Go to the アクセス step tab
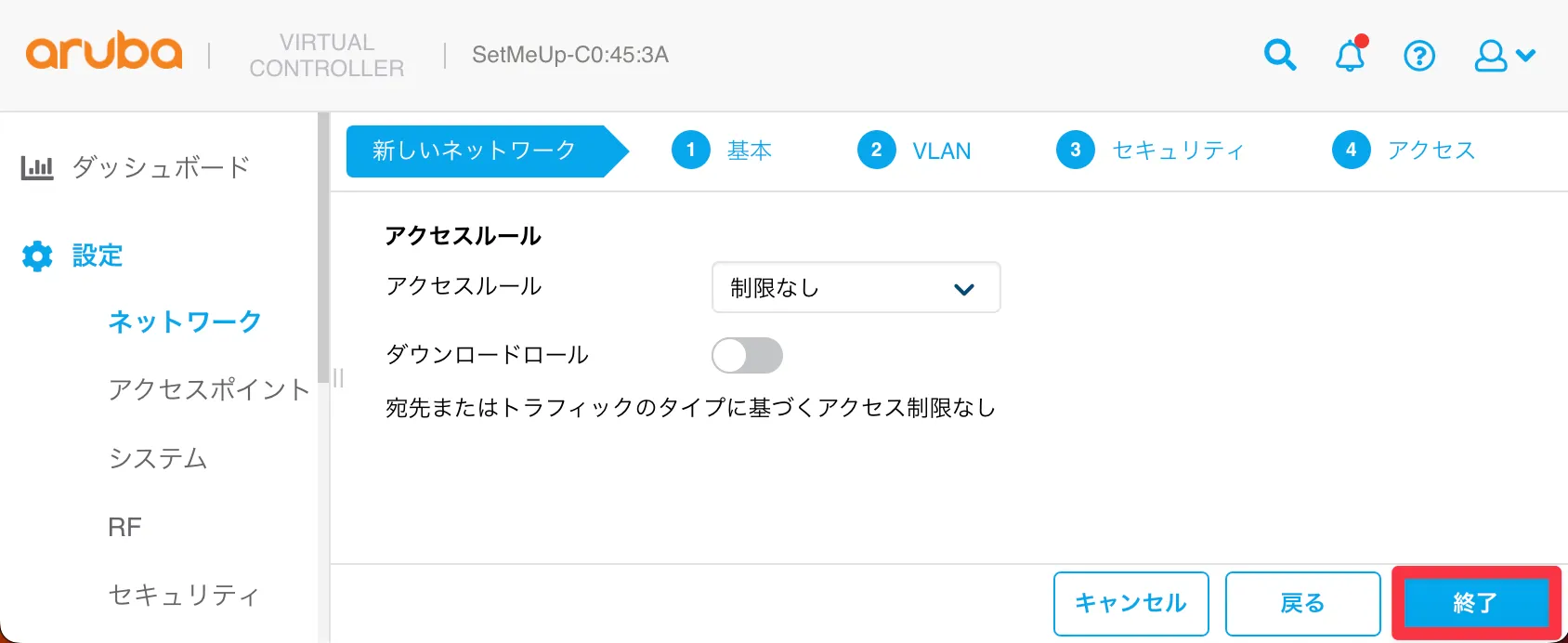Screen dimensions: 1568x643 coord(1431,151)
